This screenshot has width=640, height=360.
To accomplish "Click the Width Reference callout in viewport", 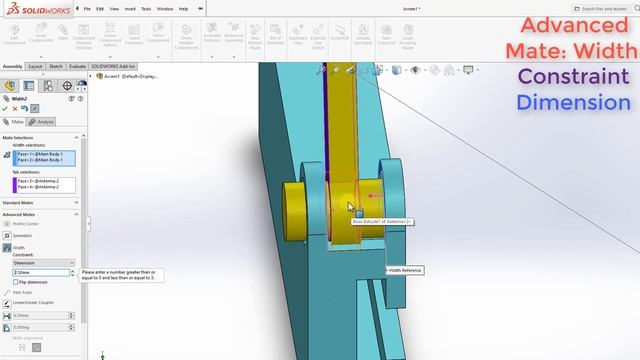I will pyautogui.click(x=404, y=270).
